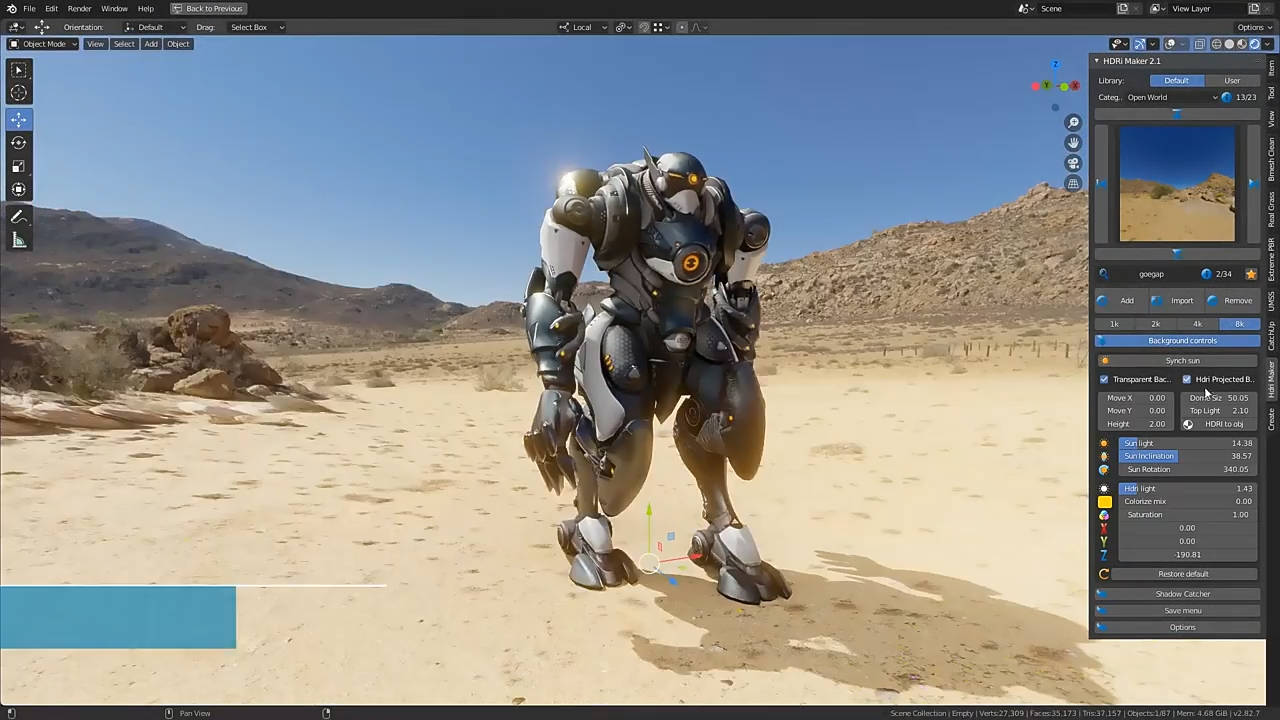Viewport: 1280px width, 720px height.
Task: Show next HDRI with right arrow
Action: pyautogui.click(x=1252, y=183)
